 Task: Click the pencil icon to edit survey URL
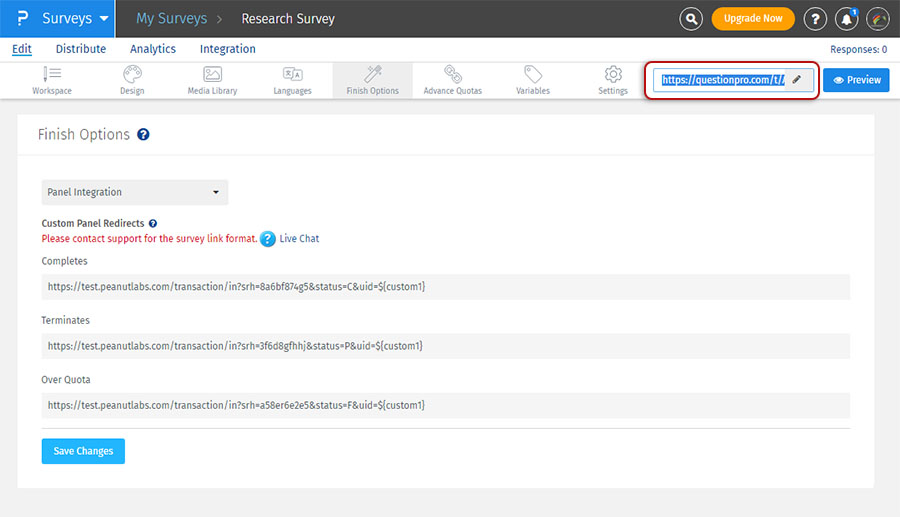[x=797, y=80]
